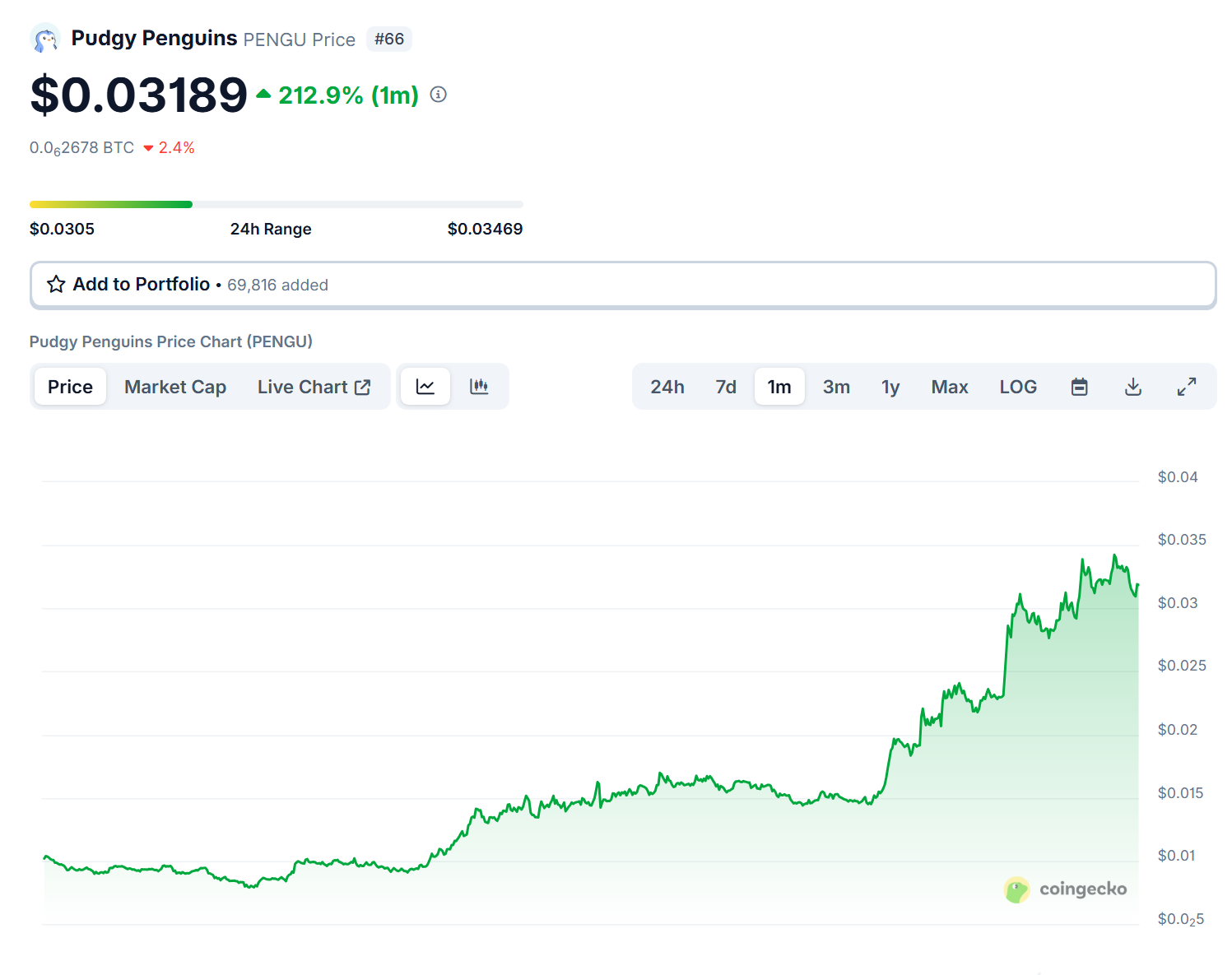Click the $0.03469 range high value
This screenshot has width=1232, height=975.
(485, 229)
